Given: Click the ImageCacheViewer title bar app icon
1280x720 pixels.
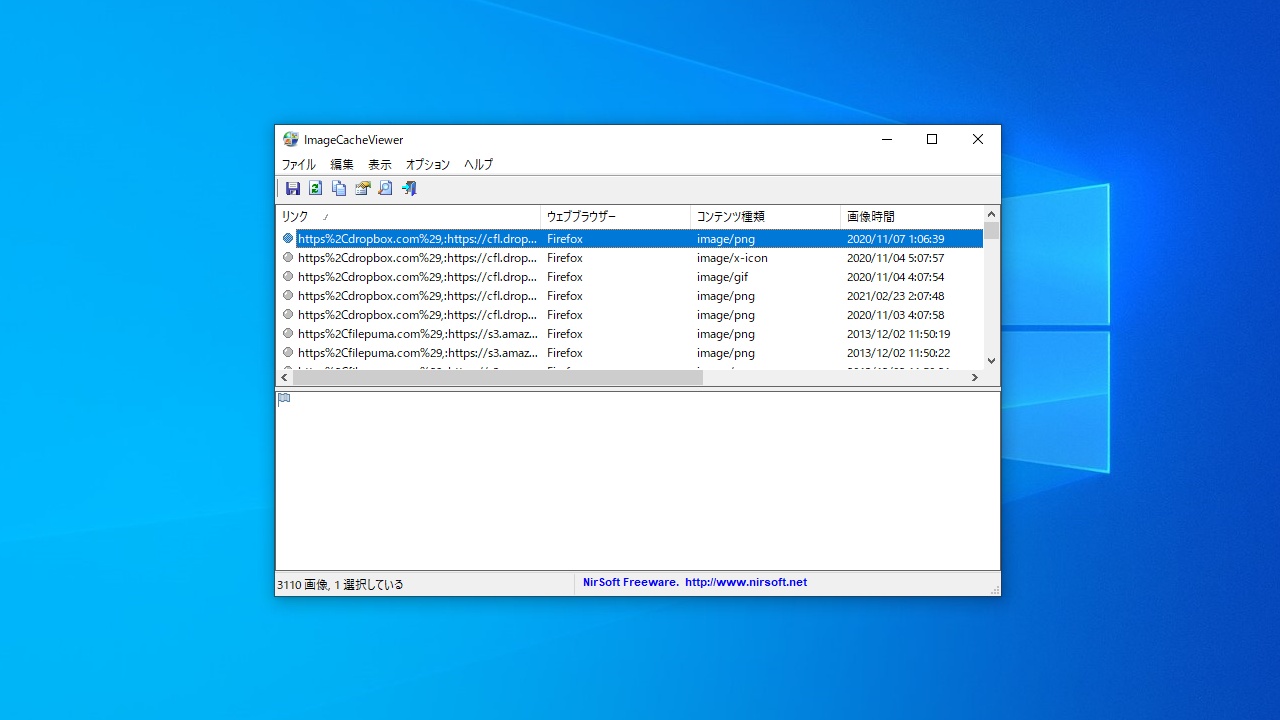Looking at the screenshot, I should [x=291, y=140].
